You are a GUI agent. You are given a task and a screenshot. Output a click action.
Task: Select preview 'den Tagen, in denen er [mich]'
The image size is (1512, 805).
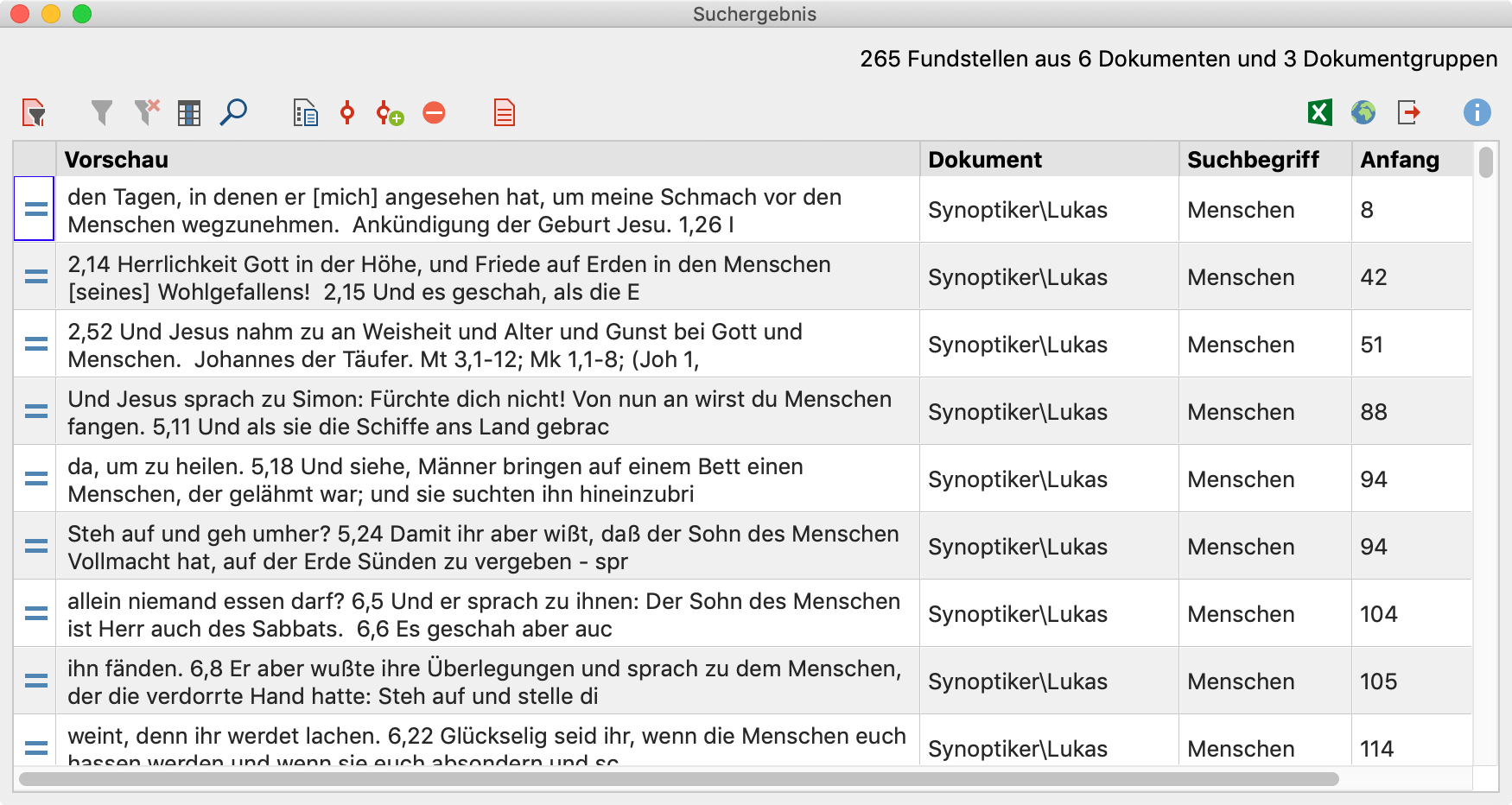point(488,210)
